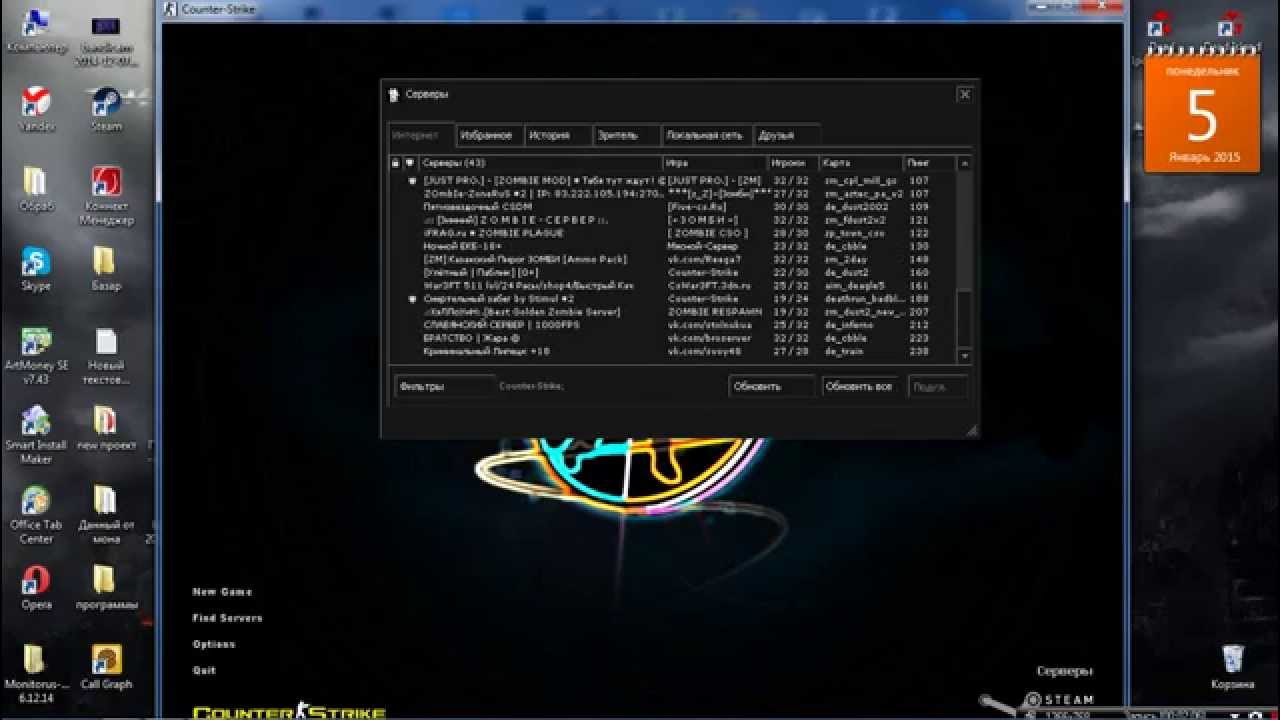
Task: Sort by Серверы (43) column header
Action: click(540, 162)
